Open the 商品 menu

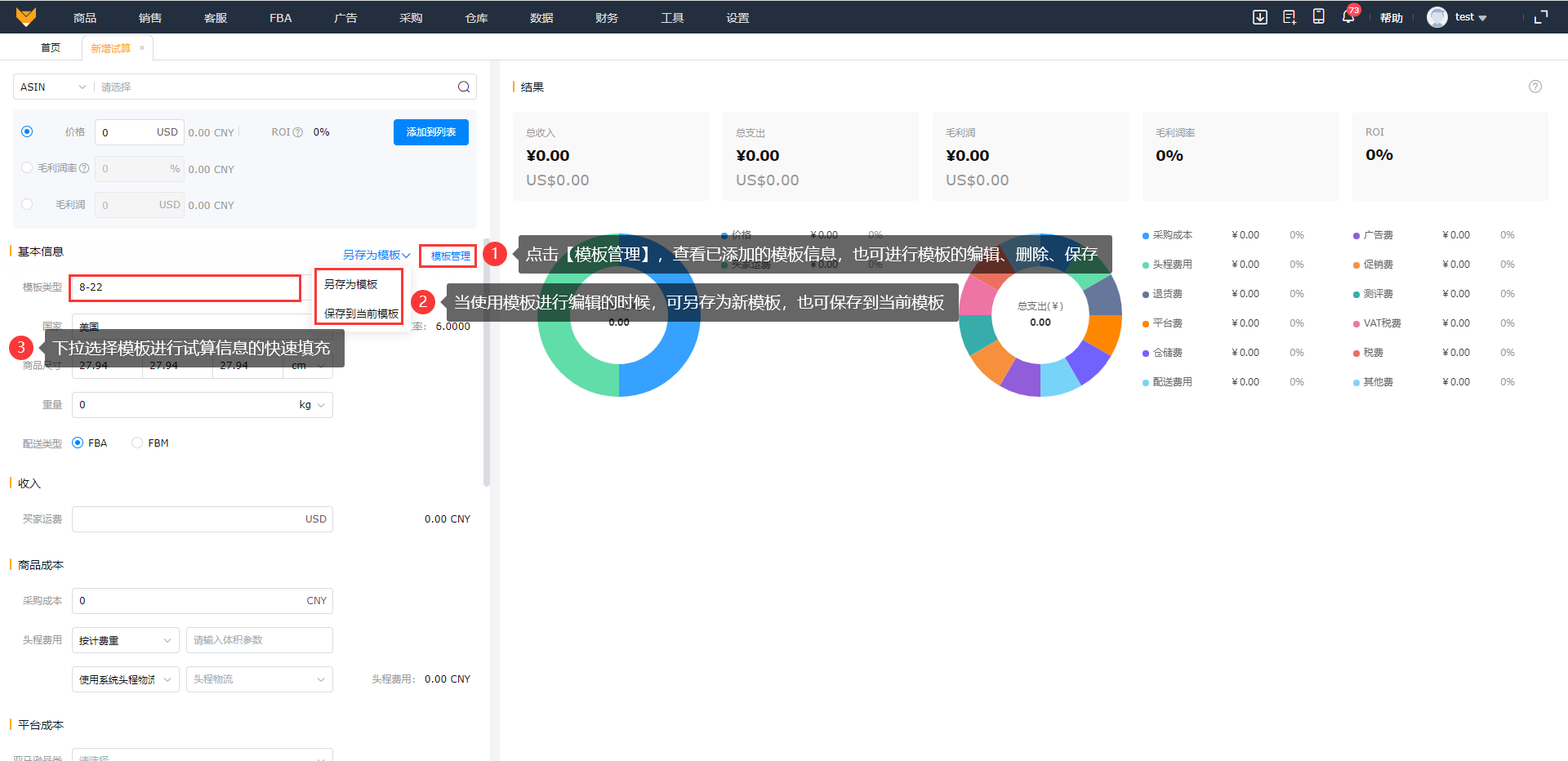(x=85, y=18)
